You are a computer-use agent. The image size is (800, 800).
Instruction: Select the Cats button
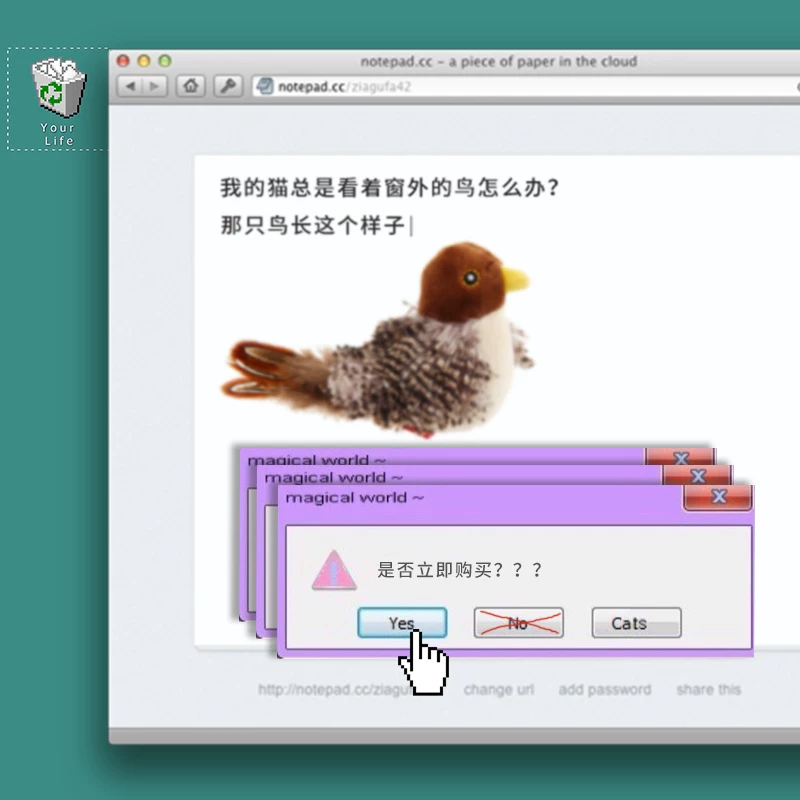point(636,622)
